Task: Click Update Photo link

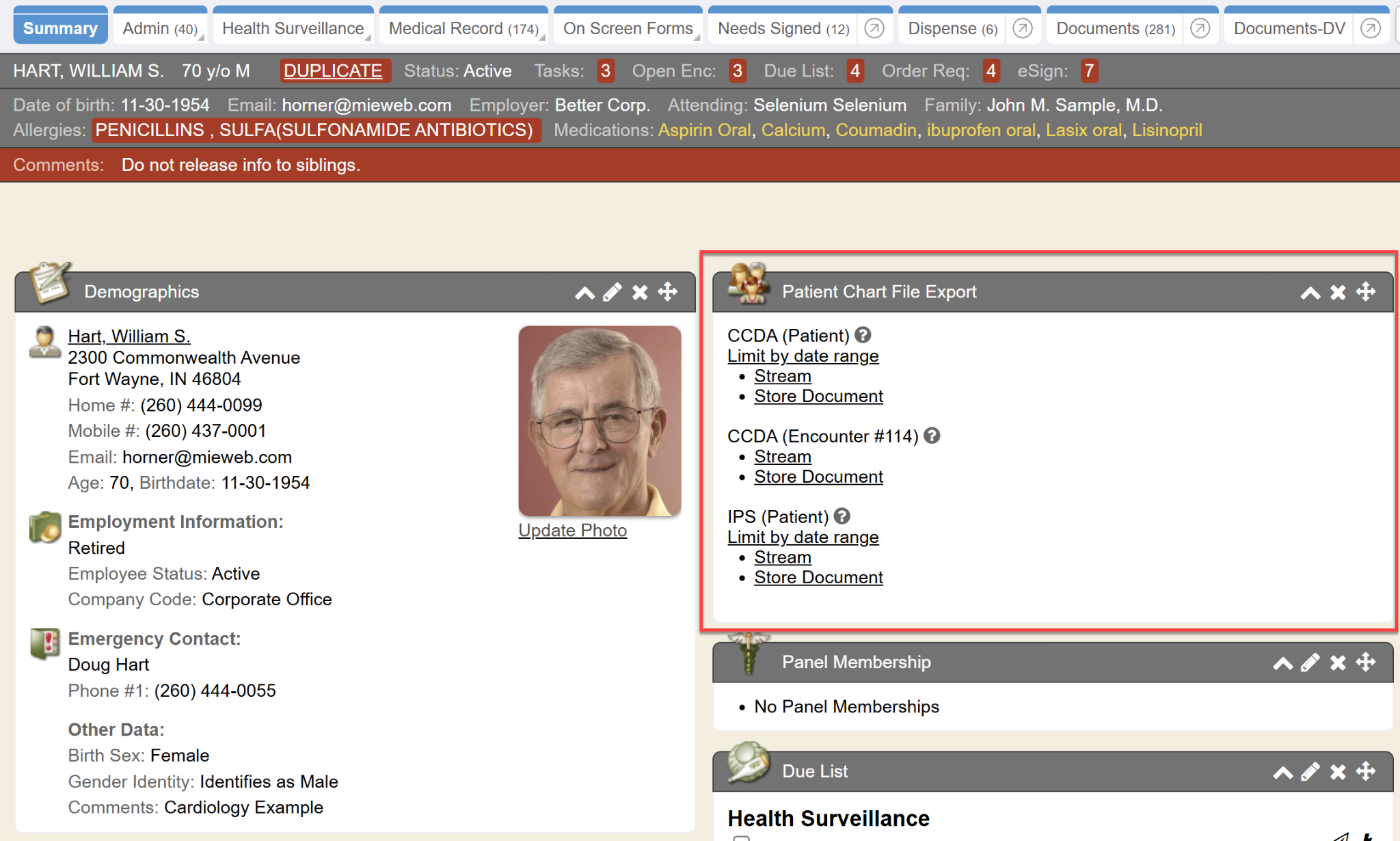Action: pos(572,531)
